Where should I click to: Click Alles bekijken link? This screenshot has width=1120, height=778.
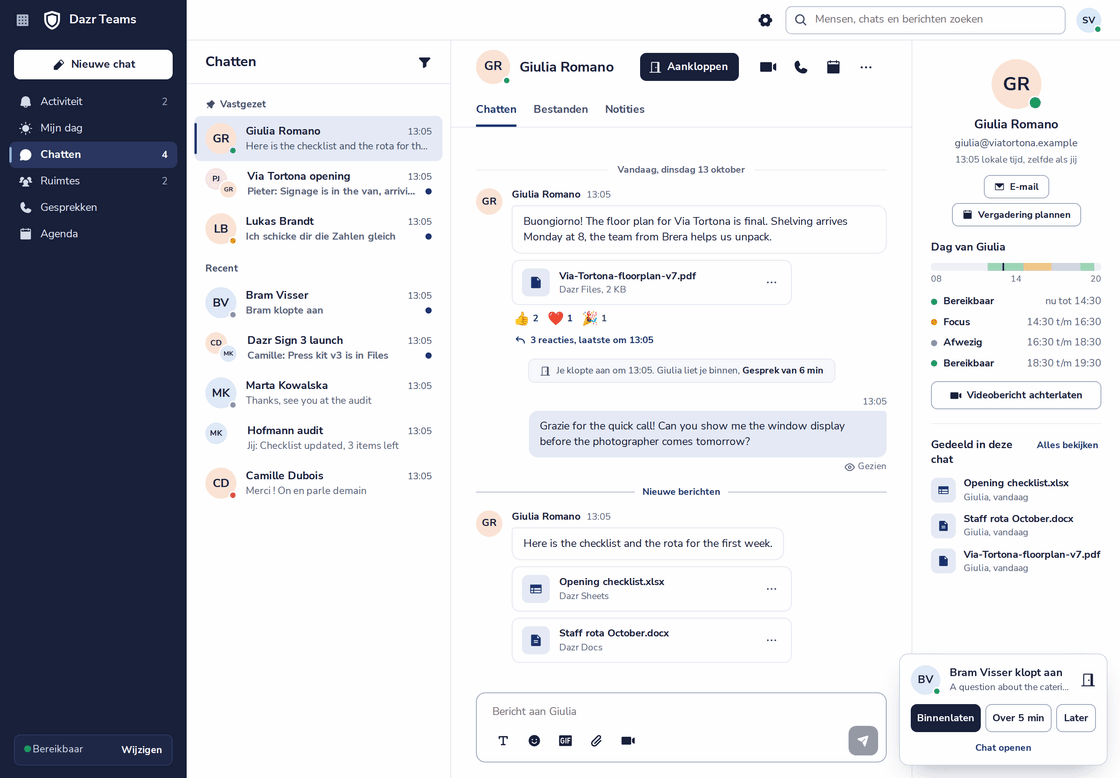click(x=1067, y=445)
